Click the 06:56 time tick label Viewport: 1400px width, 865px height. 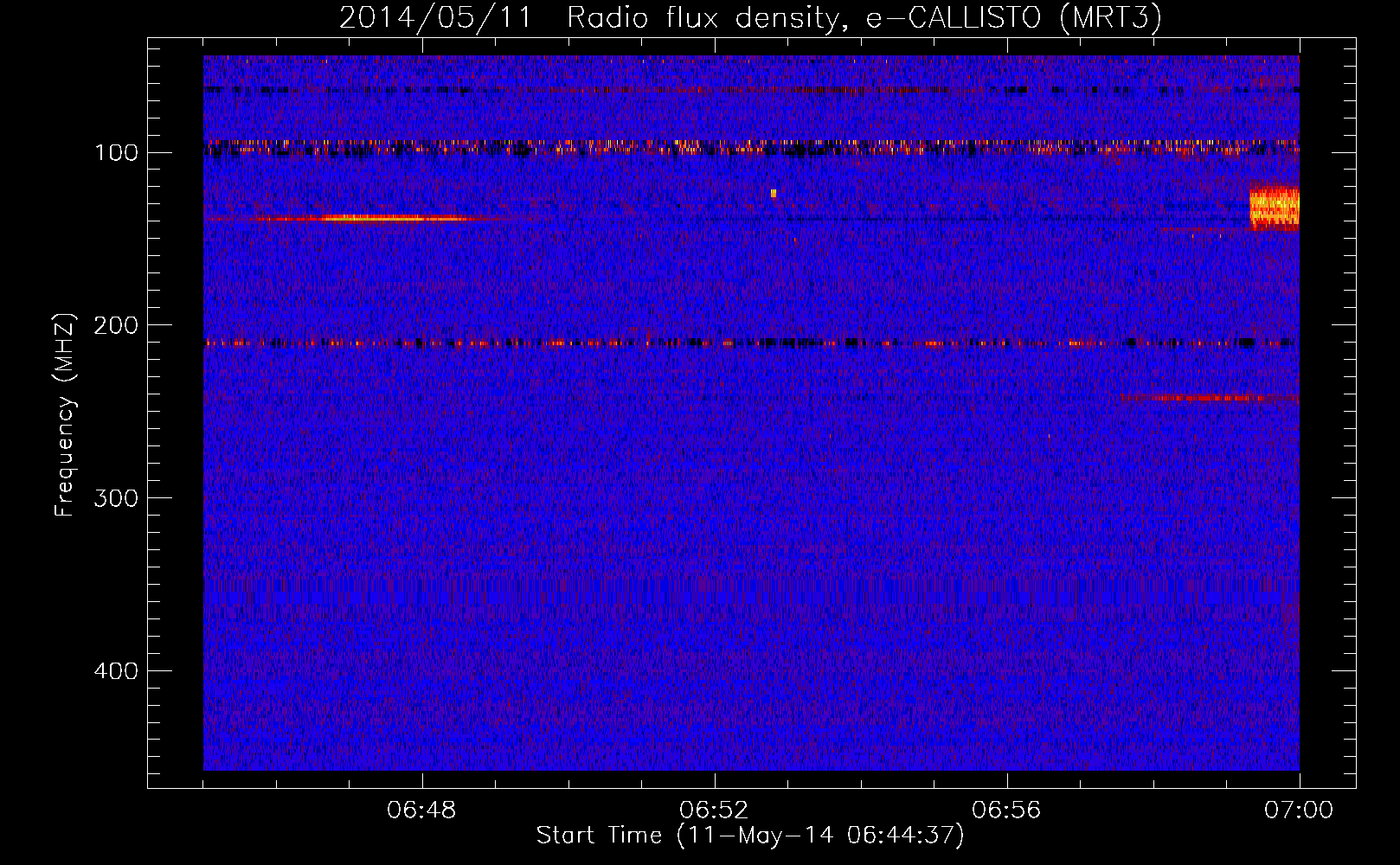coord(1006,811)
